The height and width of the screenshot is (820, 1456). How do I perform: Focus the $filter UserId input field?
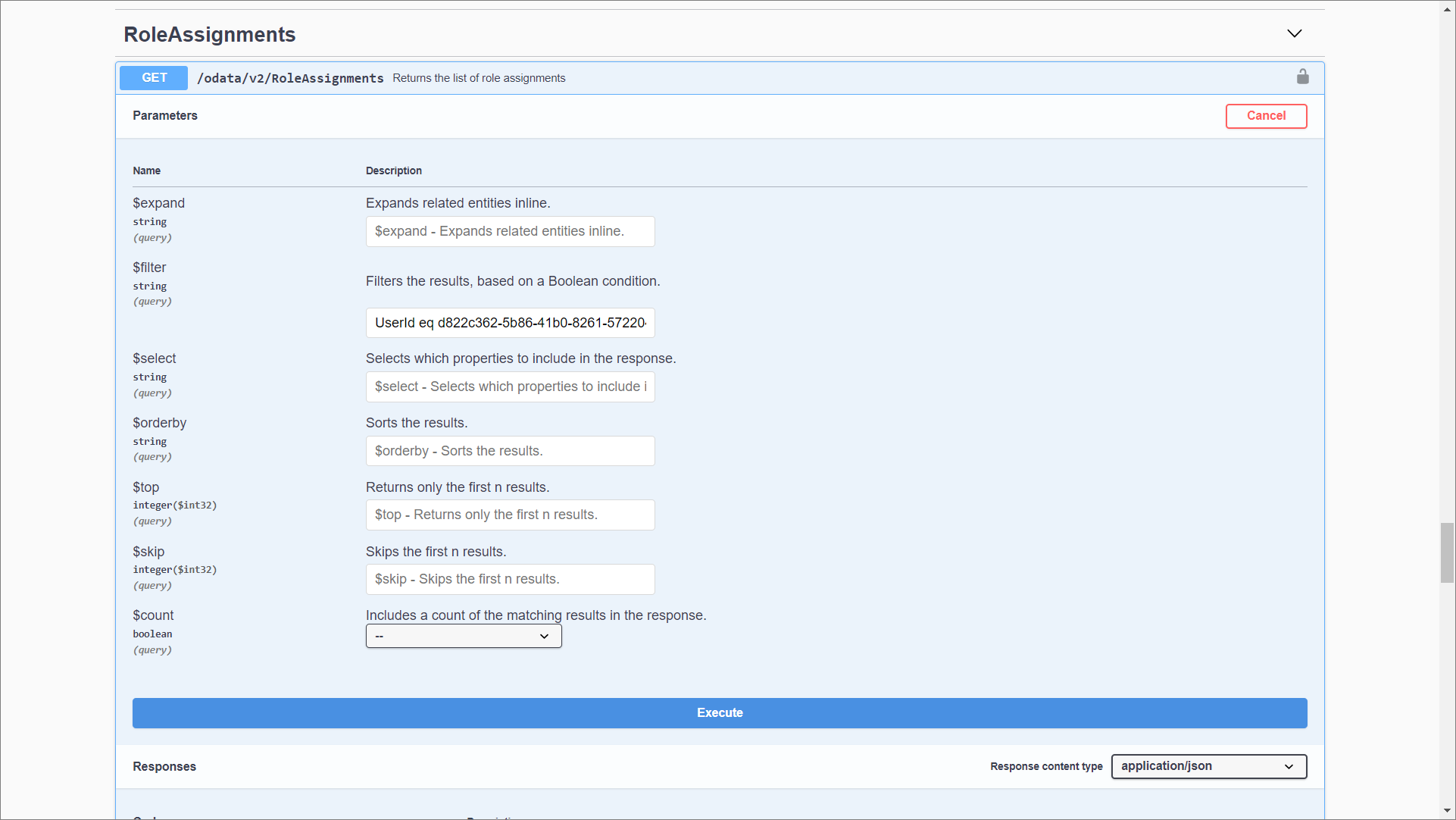click(510, 323)
